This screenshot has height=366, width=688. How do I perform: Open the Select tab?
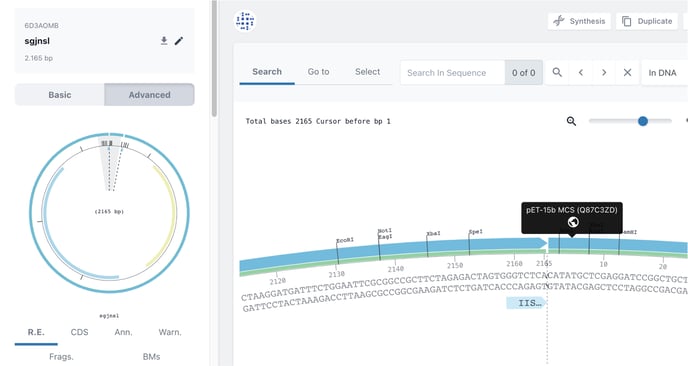tap(367, 72)
